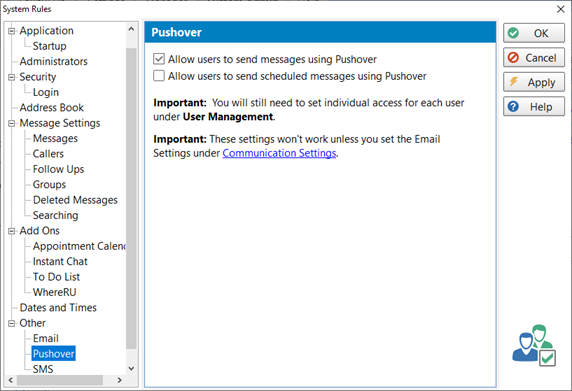Click the green checkmark OK icon
This screenshot has height=391, width=572.
(x=513, y=33)
